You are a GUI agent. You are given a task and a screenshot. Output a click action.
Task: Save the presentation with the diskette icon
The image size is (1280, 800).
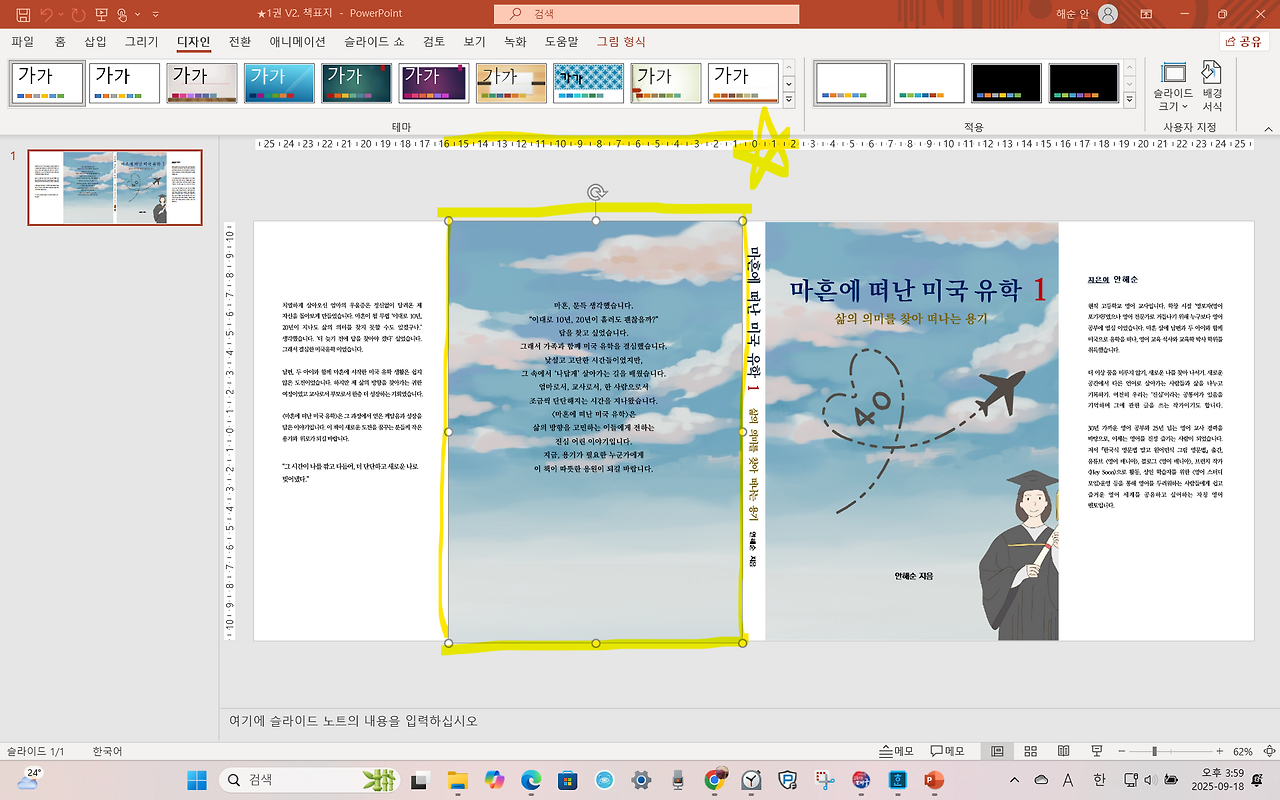[x=23, y=14]
